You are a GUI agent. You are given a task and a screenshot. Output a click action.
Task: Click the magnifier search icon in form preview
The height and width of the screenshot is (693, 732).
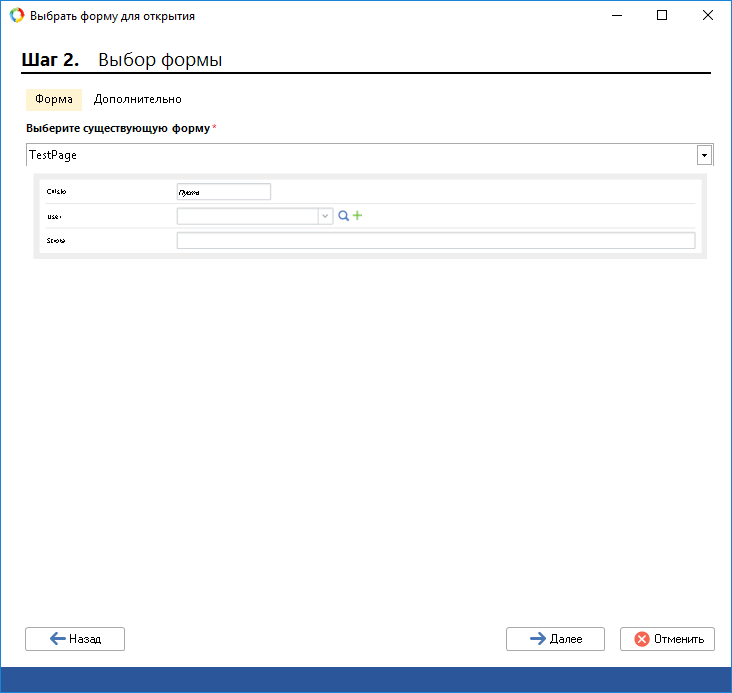coord(343,215)
